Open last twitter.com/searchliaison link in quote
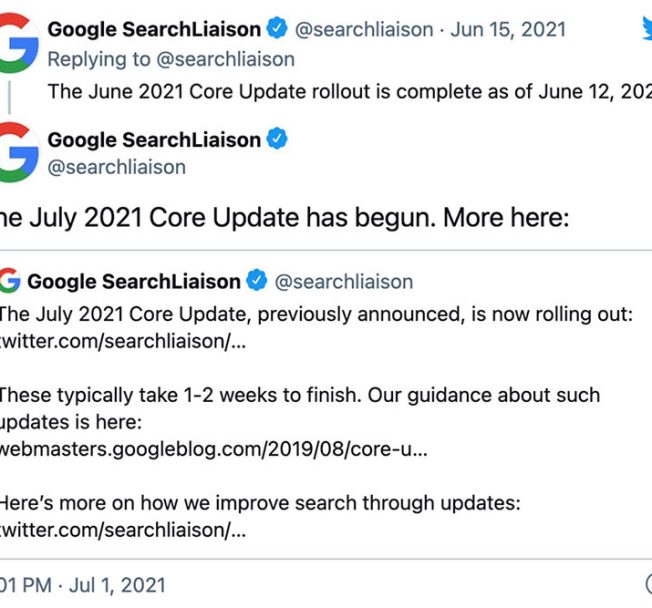This screenshot has width=652, height=608. [x=123, y=530]
